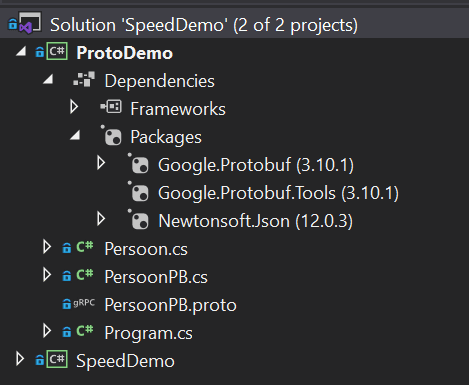The width and height of the screenshot is (469, 385).
Task: Click the C# project icon beside SpeedDemo
Action: [57, 359]
